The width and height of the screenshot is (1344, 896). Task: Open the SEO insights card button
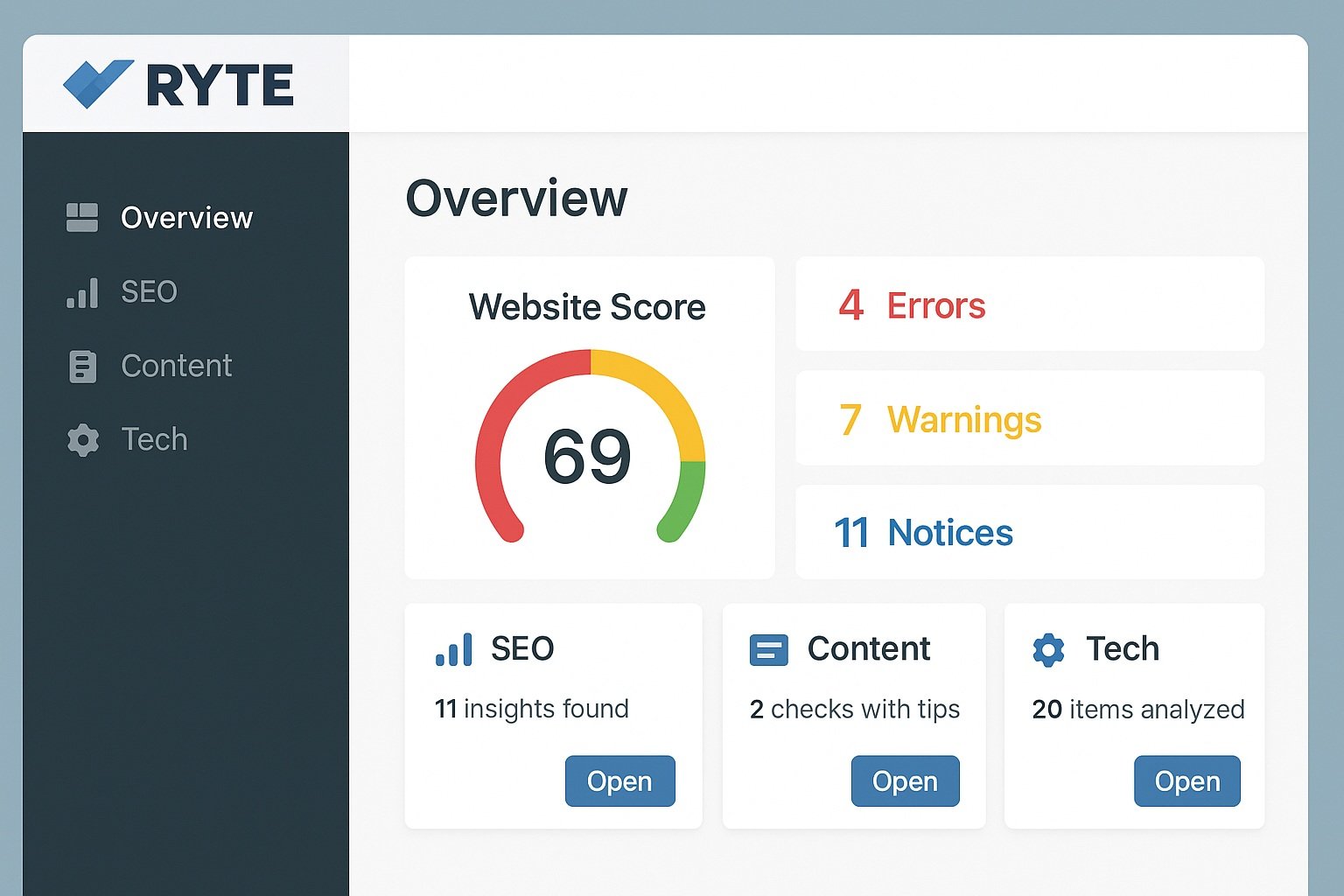pyautogui.click(x=619, y=780)
